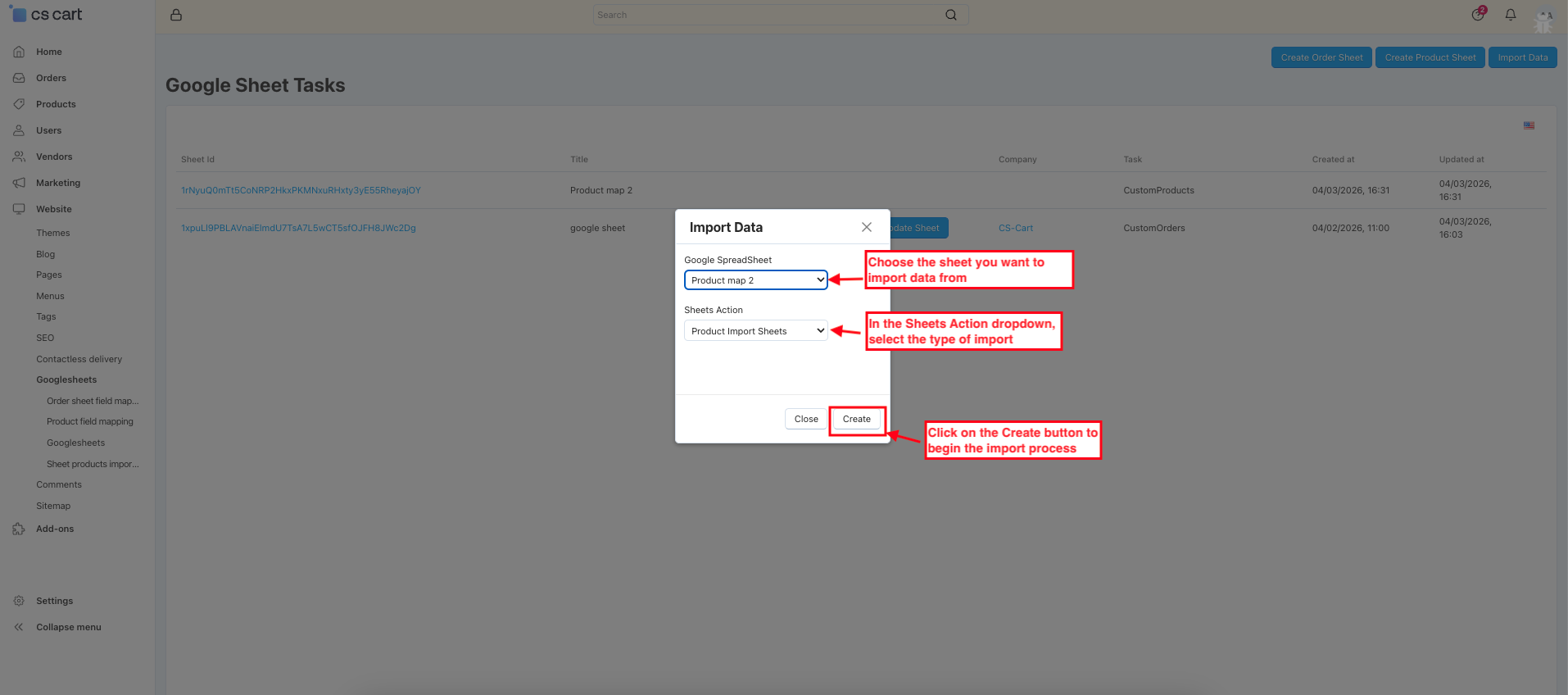The width and height of the screenshot is (1568, 695).
Task: Open the user account avatar
Action: click(x=1544, y=16)
